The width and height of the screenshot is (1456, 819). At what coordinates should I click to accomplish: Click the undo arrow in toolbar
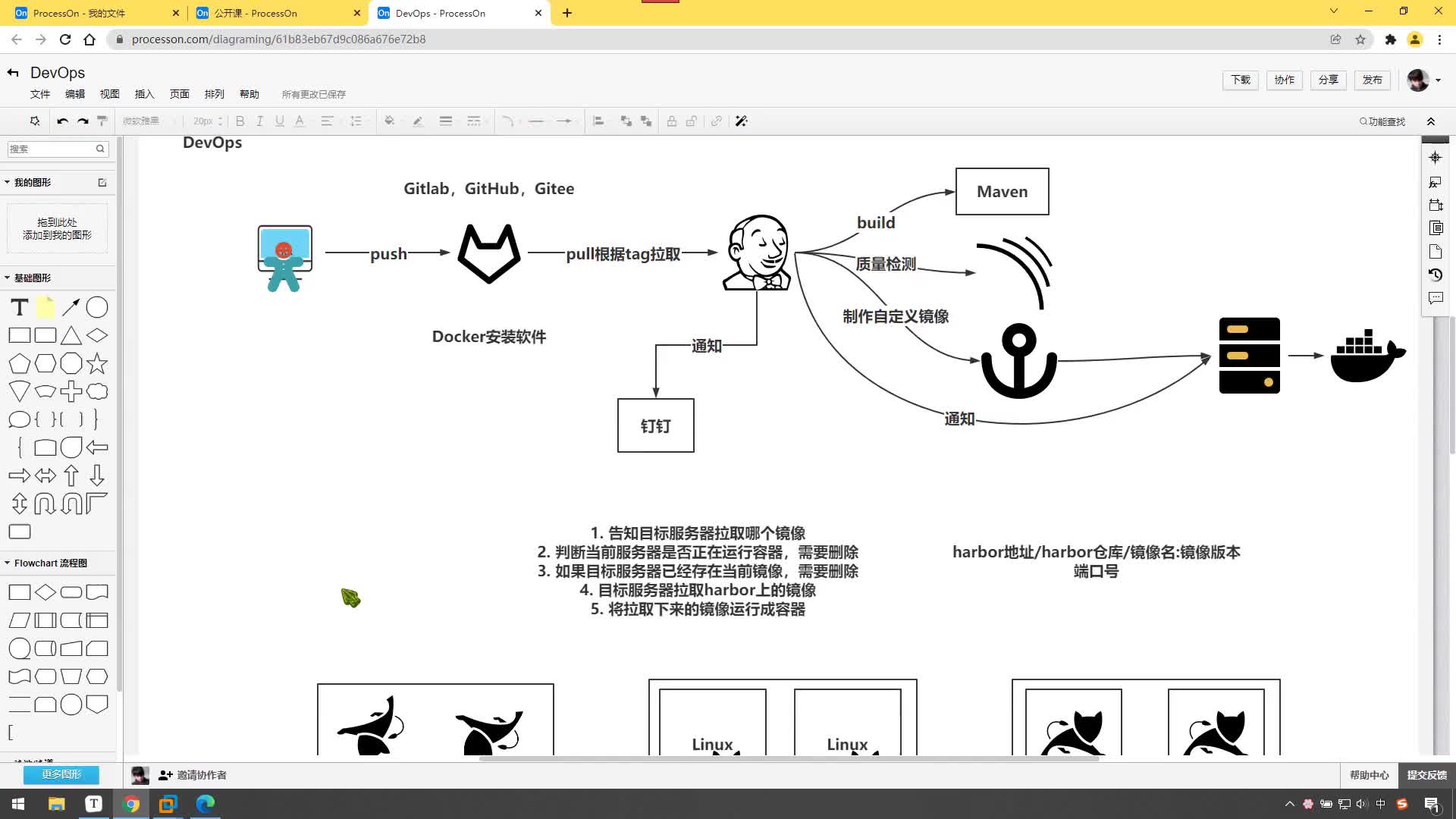coord(63,121)
